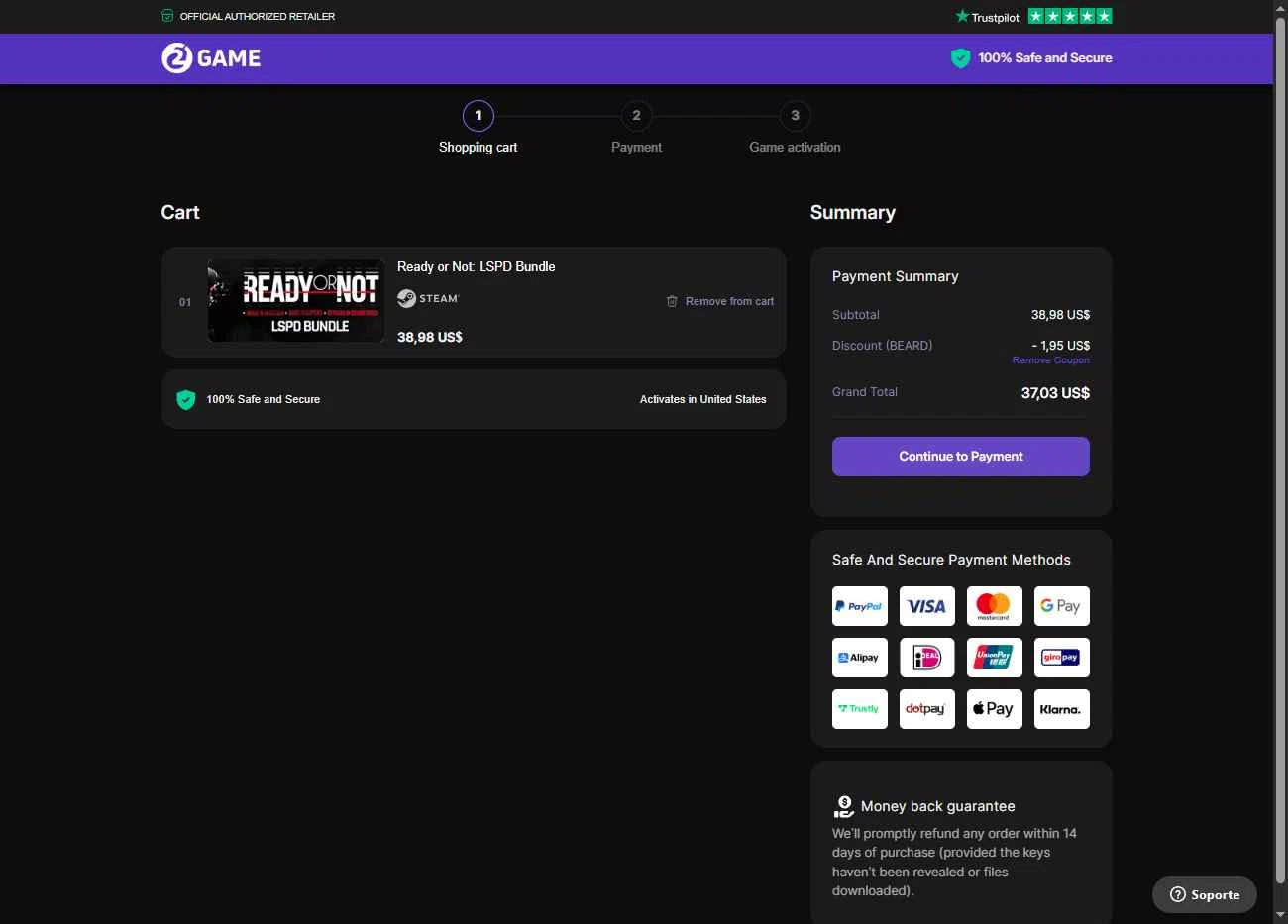Select the giropay payment icon

pos(1062,658)
